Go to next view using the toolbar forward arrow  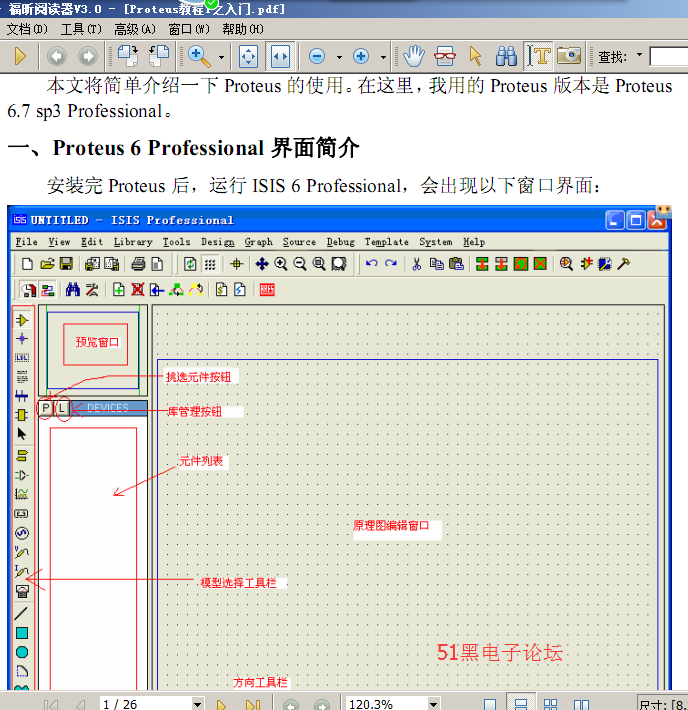88,56
